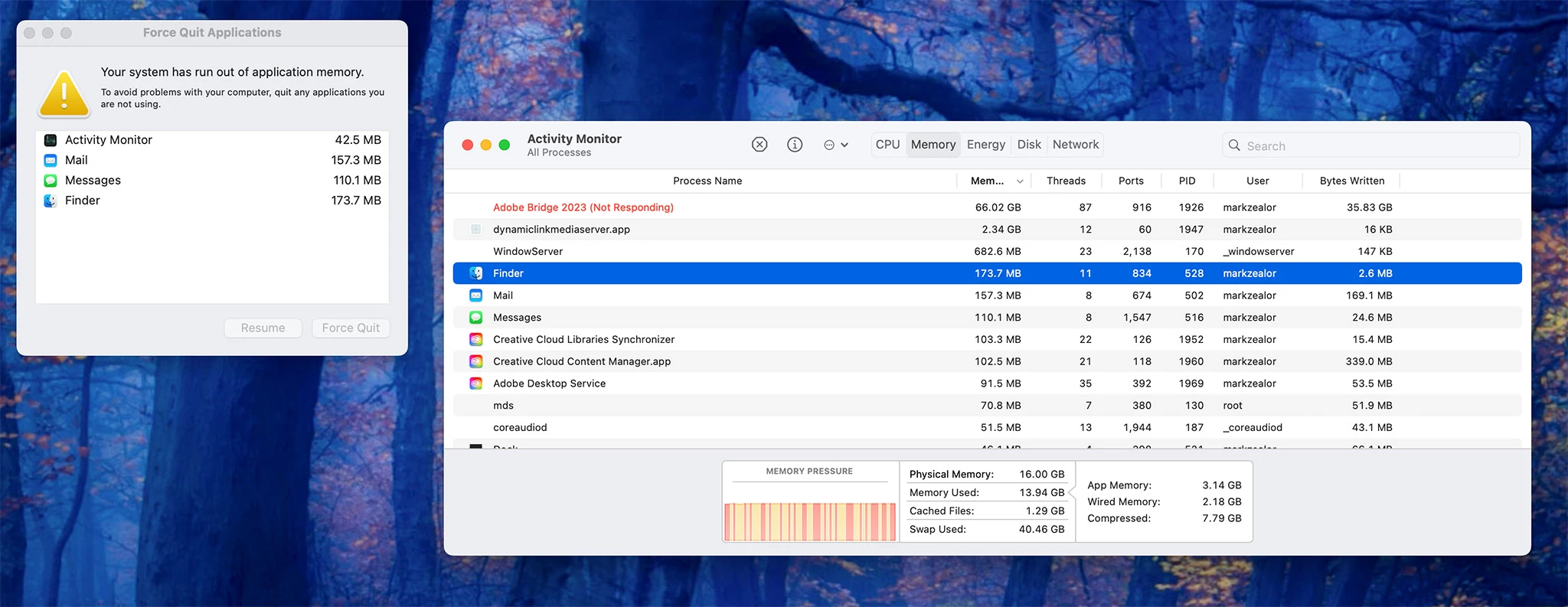The width and height of the screenshot is (1568, 607).
Task: Click the Messages icon in Activity Monitor list
Action: (475, 318)
